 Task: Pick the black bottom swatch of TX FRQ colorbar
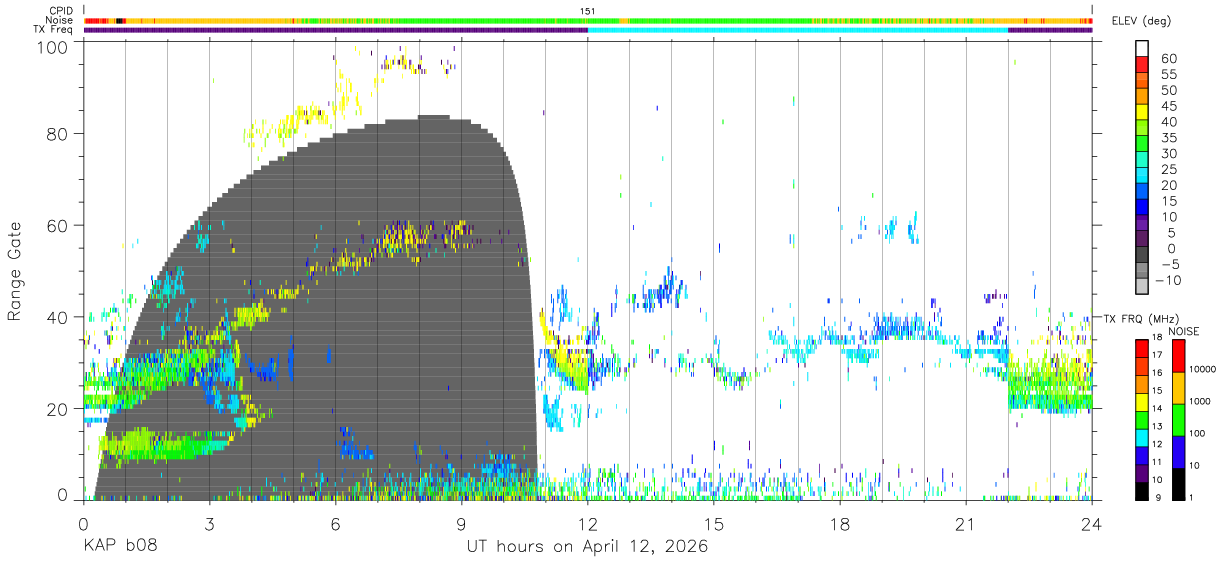point(1143,491)
